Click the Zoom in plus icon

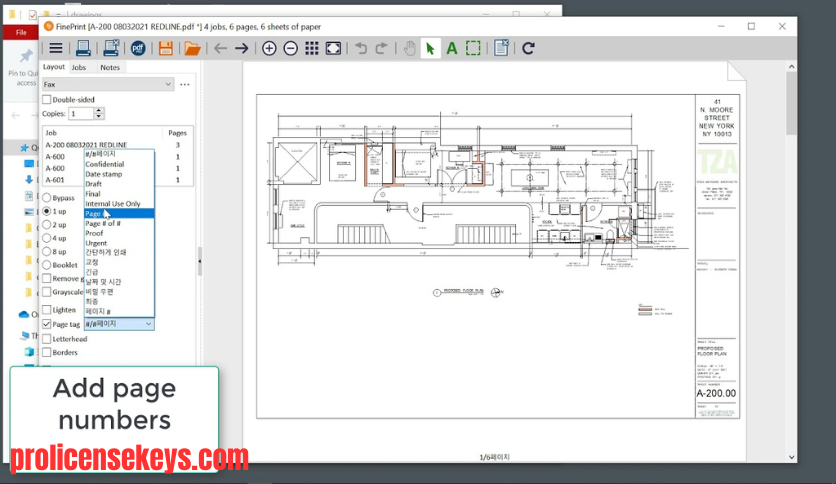[x=269, y=49]
